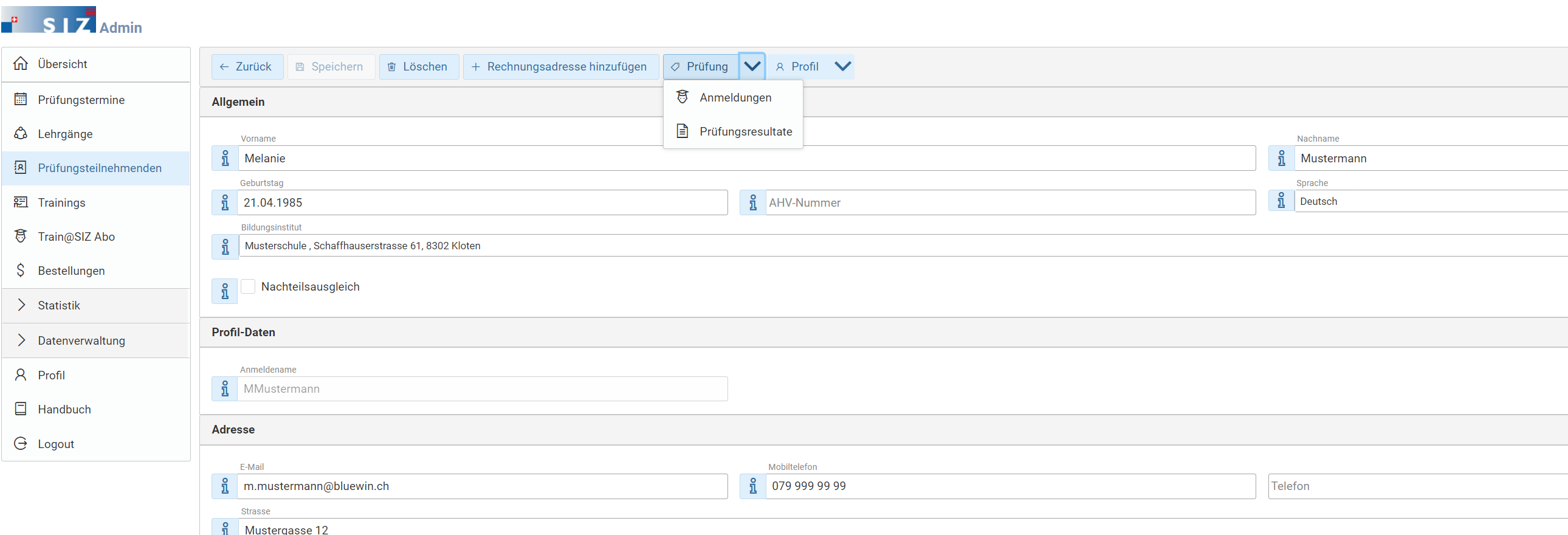Click the Lehrgänge sidebar icon
Viewport: 1568px width, 535px height.
(x=21, y=133)
